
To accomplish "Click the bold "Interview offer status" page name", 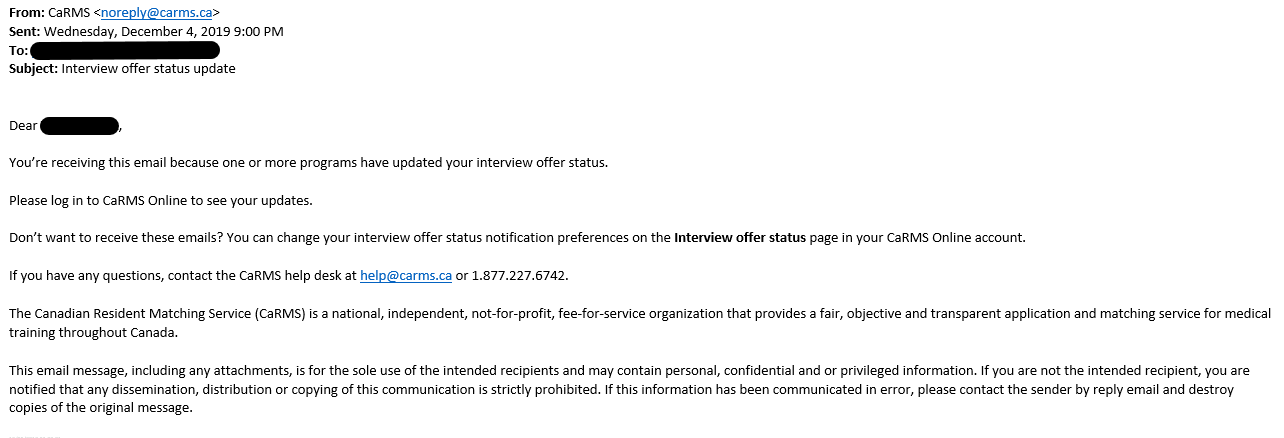I will click(739, 237).
